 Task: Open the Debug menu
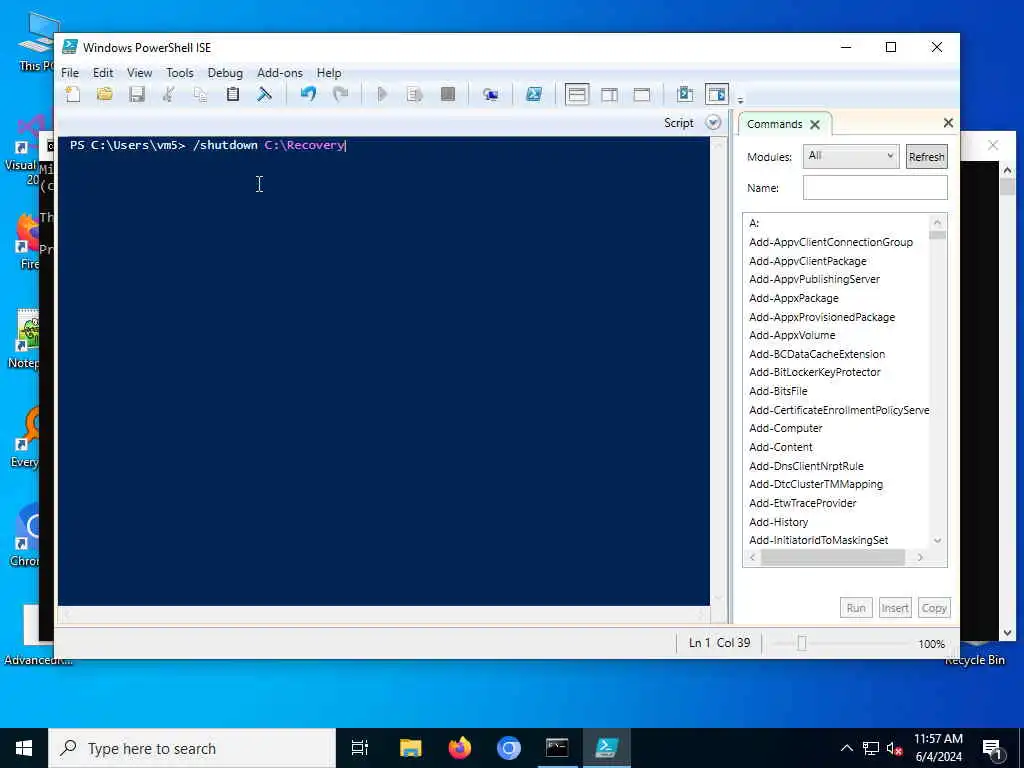tap(225, 72)
